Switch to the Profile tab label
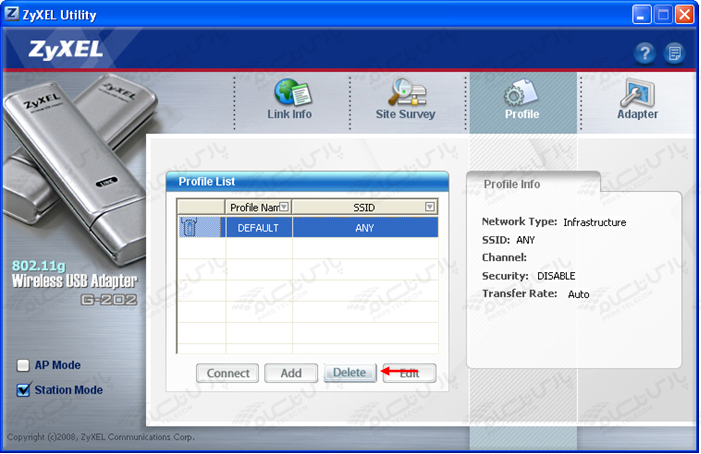The image size is (701, 454). (522, 114)
